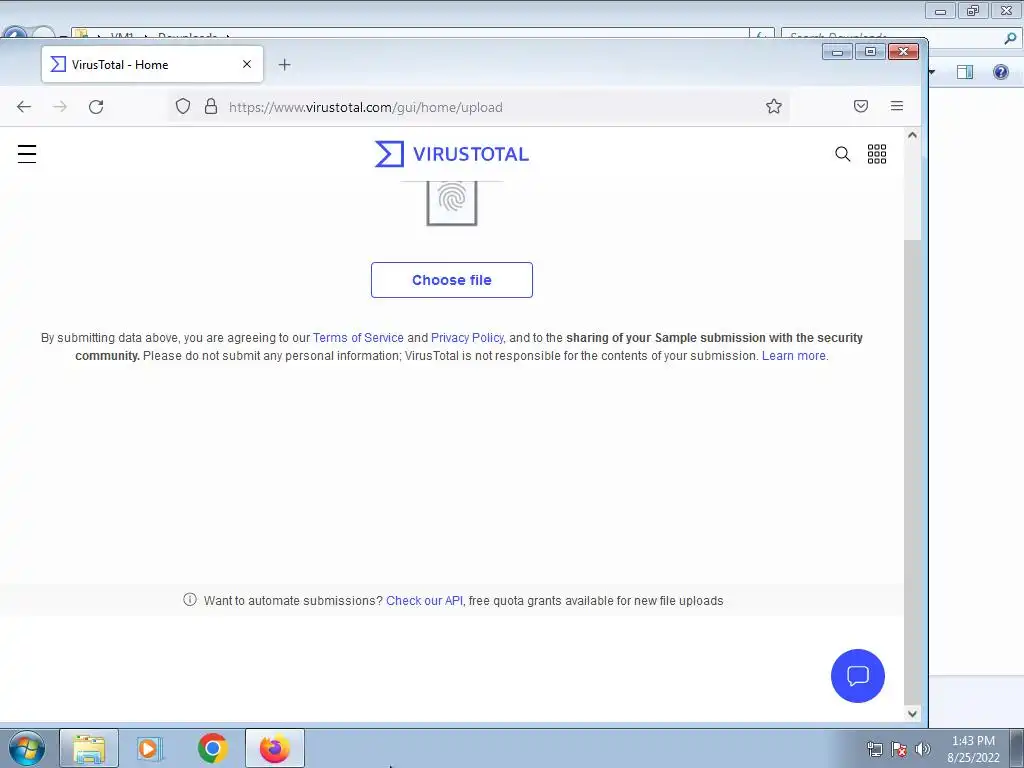Open Windows Start menu
This screenshot has height=768, width=1024.
coord(27,748)
